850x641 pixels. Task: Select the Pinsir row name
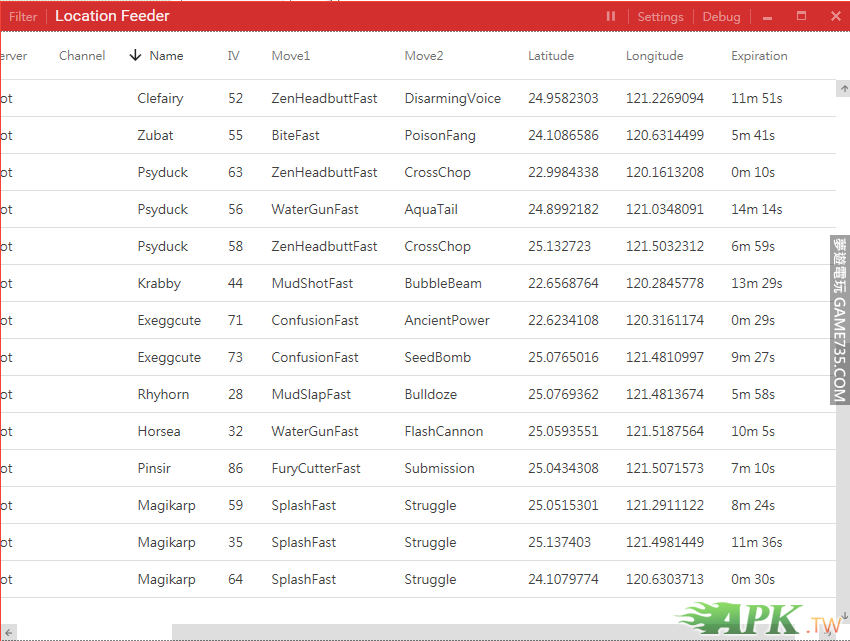click(154, 468)
